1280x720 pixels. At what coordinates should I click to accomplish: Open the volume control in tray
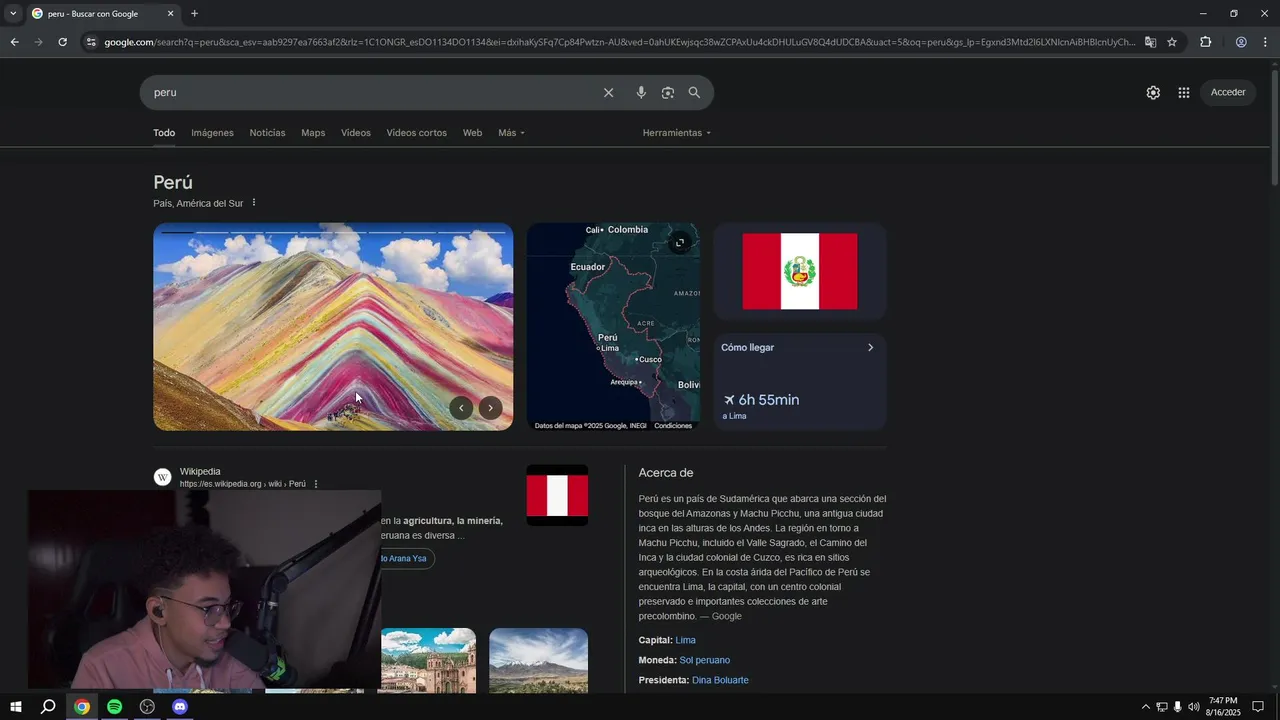(1193, 707)
